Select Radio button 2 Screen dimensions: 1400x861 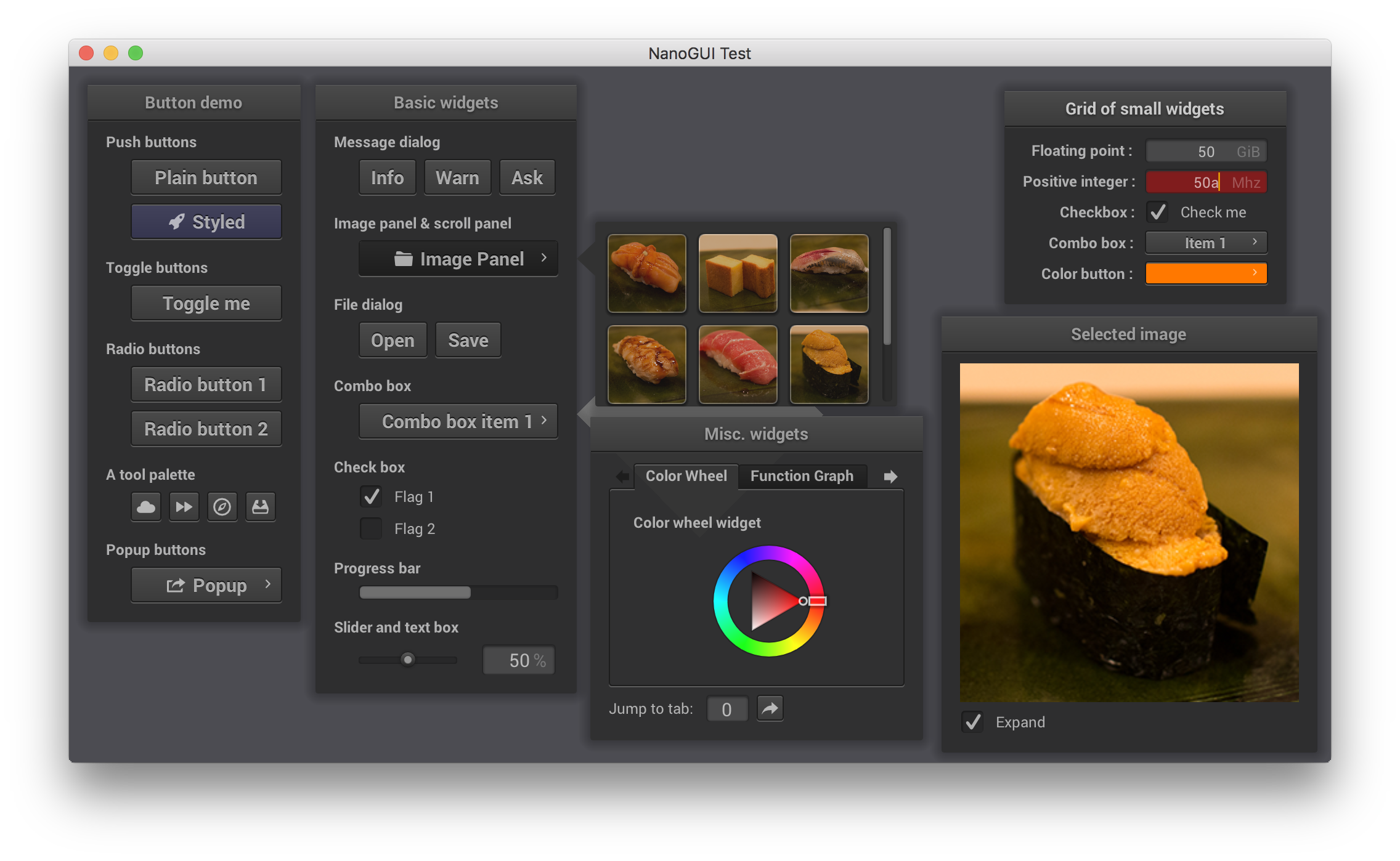(x=206, y=428)
